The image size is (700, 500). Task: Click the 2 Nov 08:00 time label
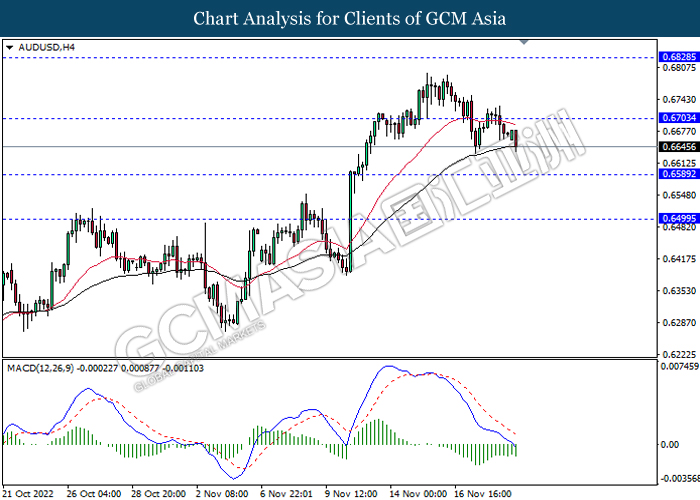click(x=223, y=493)
